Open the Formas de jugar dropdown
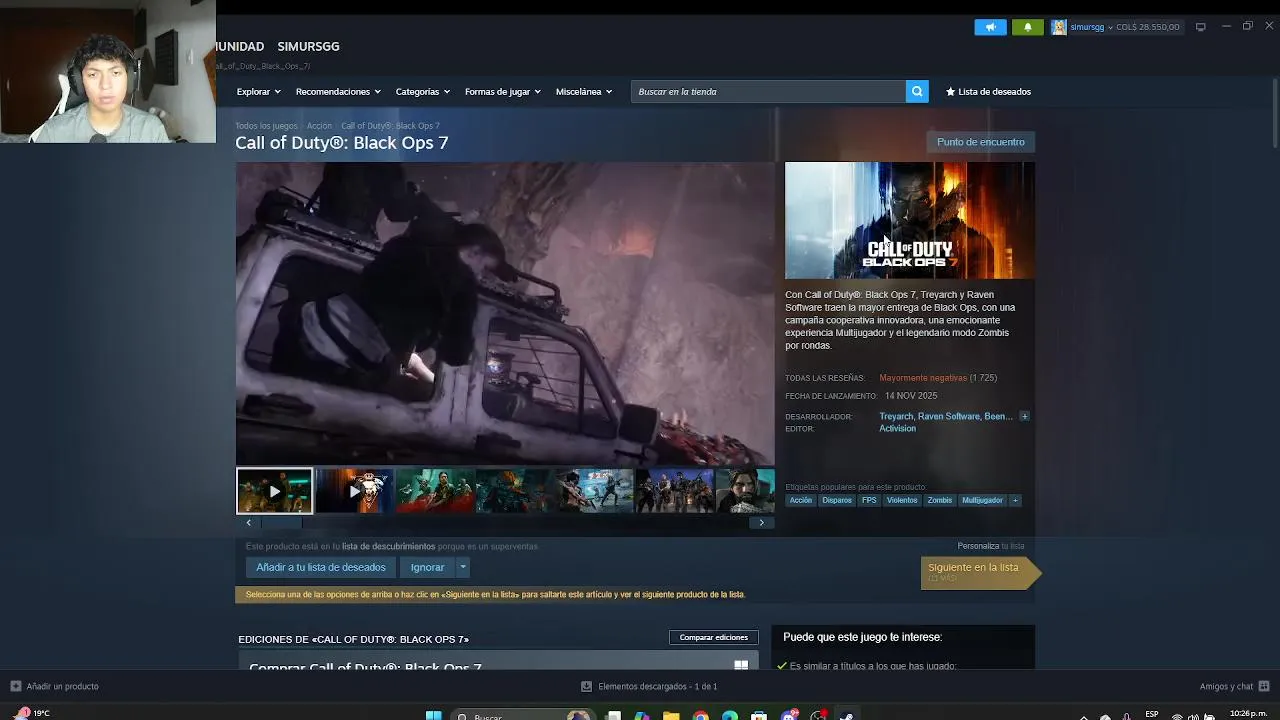The image size is (1280, 720). click(x=502, y=92)
